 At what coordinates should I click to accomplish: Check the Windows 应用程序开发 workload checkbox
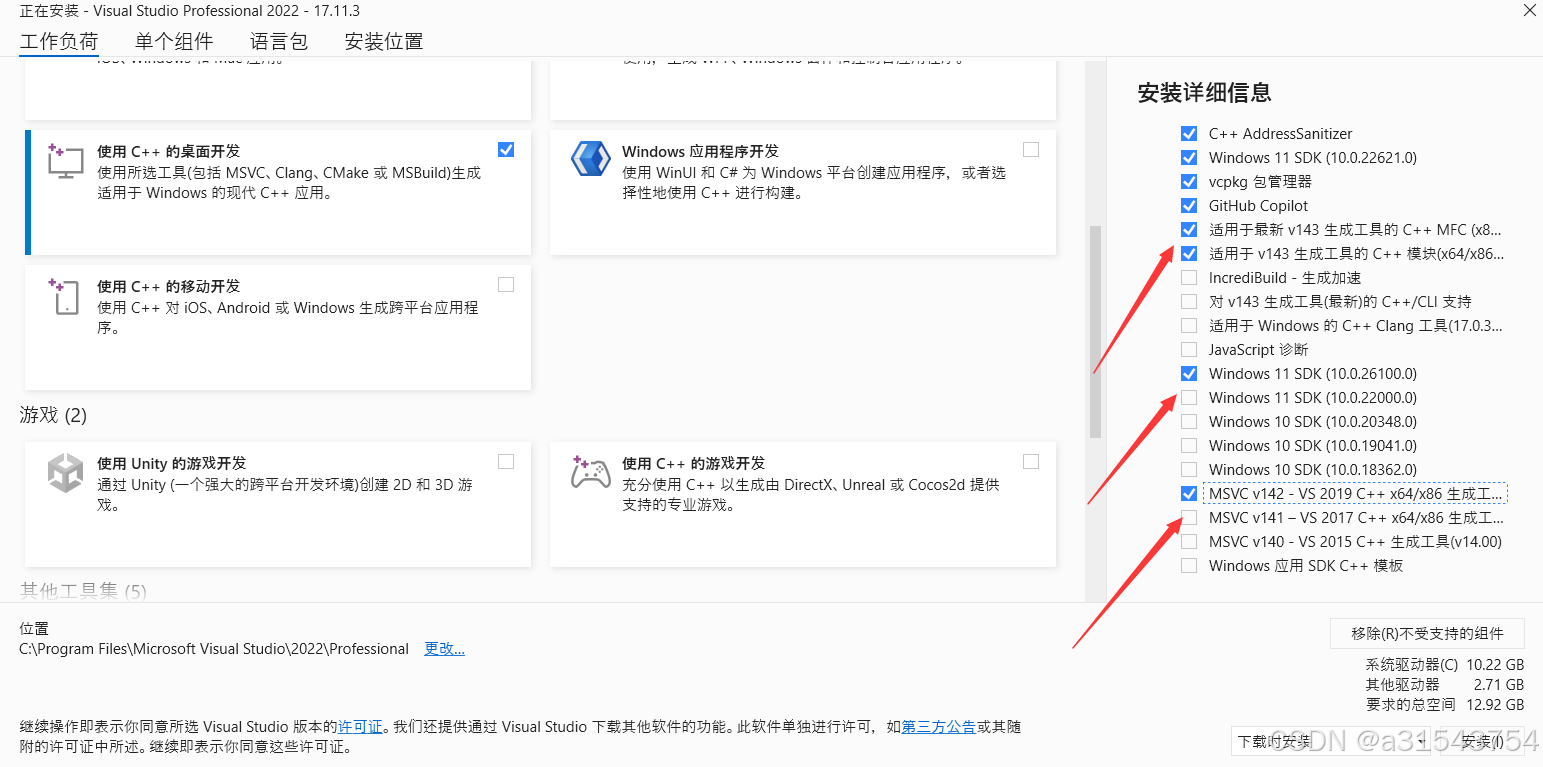[1031, 149]
